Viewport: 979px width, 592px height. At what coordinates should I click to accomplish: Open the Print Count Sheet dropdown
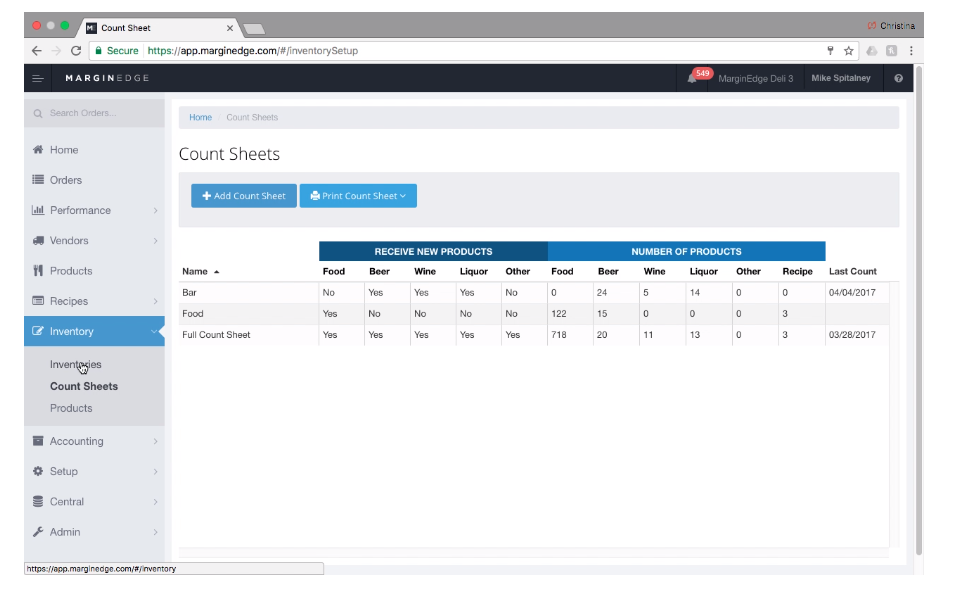[x=358, y=196]
